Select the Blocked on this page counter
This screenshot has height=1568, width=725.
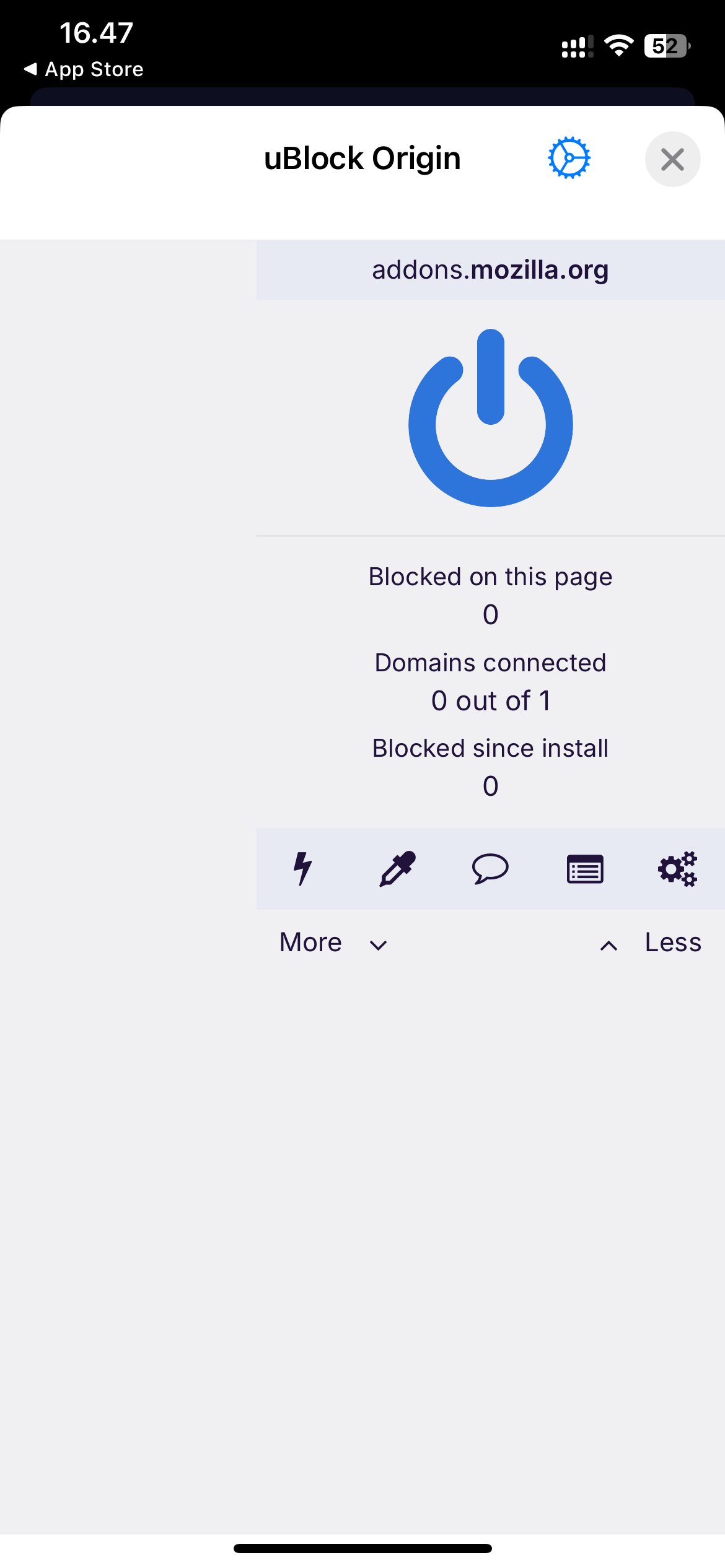pos(490,595)
